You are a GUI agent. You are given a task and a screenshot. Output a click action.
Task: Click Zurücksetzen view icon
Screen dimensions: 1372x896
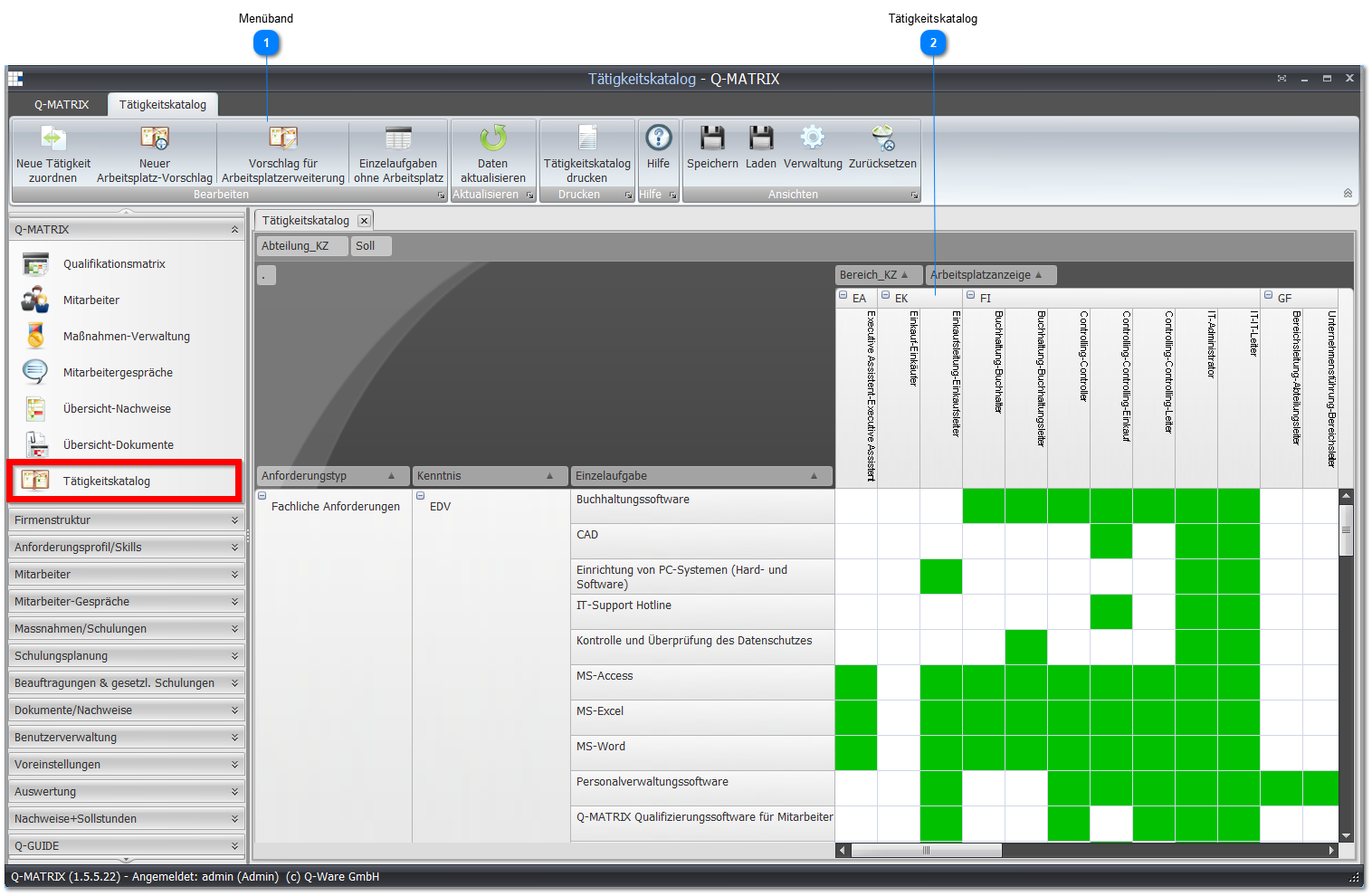coord(882,138)
